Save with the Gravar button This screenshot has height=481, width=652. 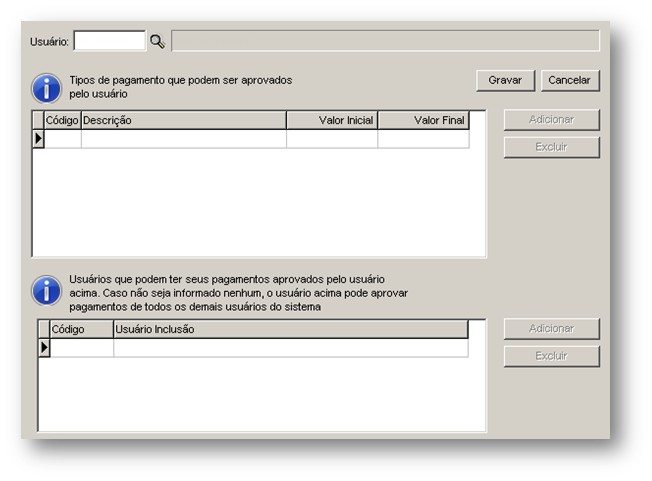505,80
